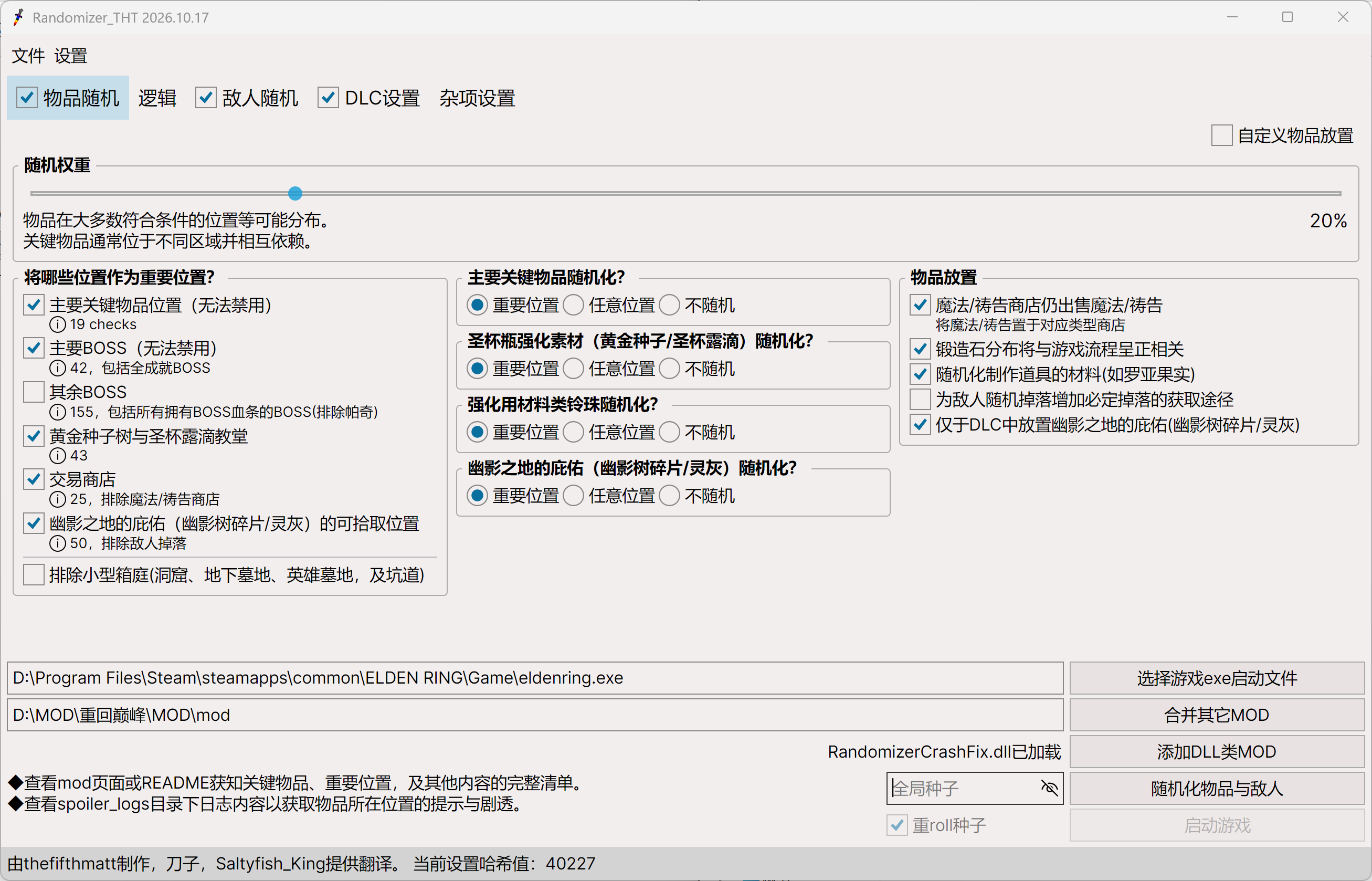This screenshot has height=881, width=1372.
Task: Select 不随机 for 幽影之地的庇佑随机化
Action: 670,496
